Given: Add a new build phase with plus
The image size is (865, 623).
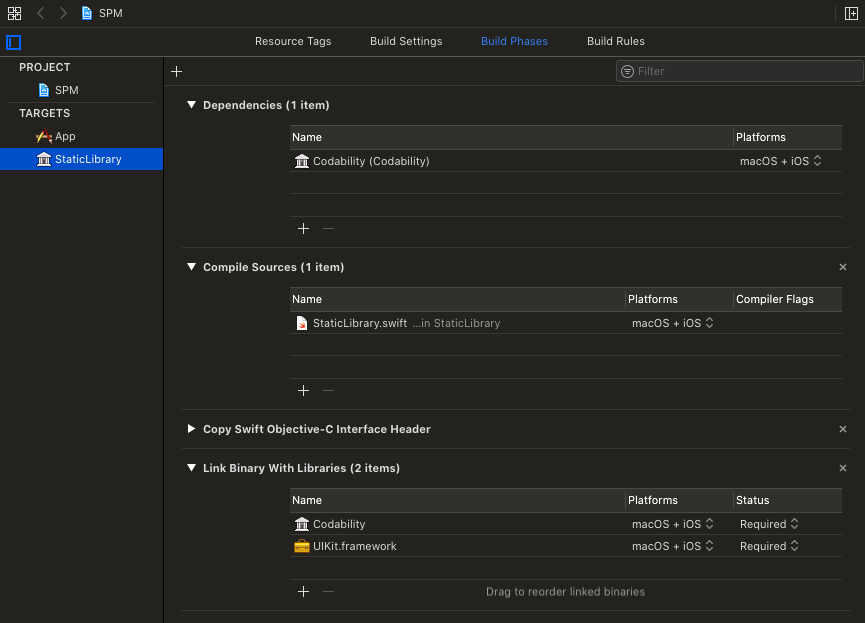Looking at the screenshot, I should [177, 71].
